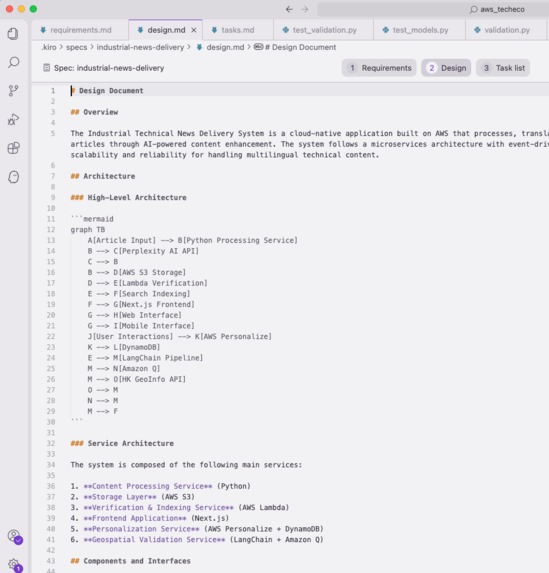The height and width of the screenshot is (573, 549).
Task: Expand .kiro breadcrumb segment
Action: click(x=49, y=47)
